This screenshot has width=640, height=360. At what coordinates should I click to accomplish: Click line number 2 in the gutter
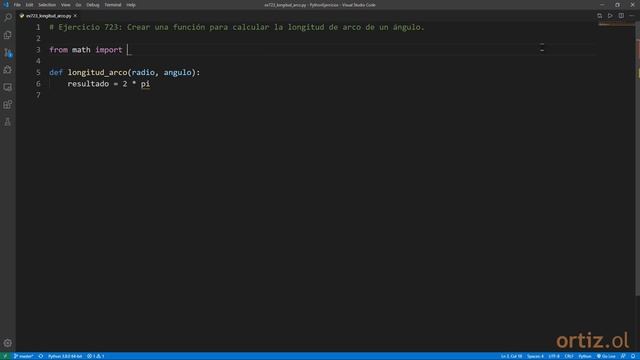[38, 39]
